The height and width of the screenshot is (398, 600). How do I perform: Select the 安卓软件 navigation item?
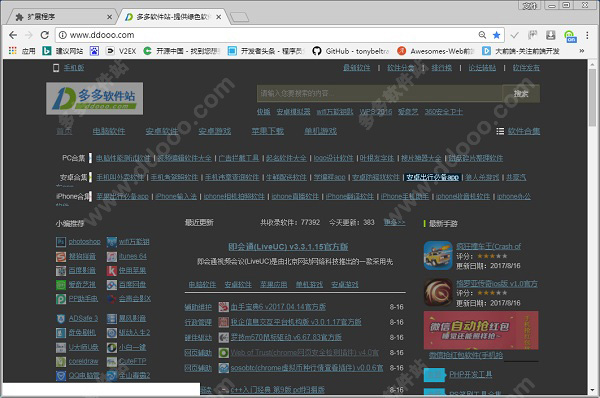pos(161,131)
